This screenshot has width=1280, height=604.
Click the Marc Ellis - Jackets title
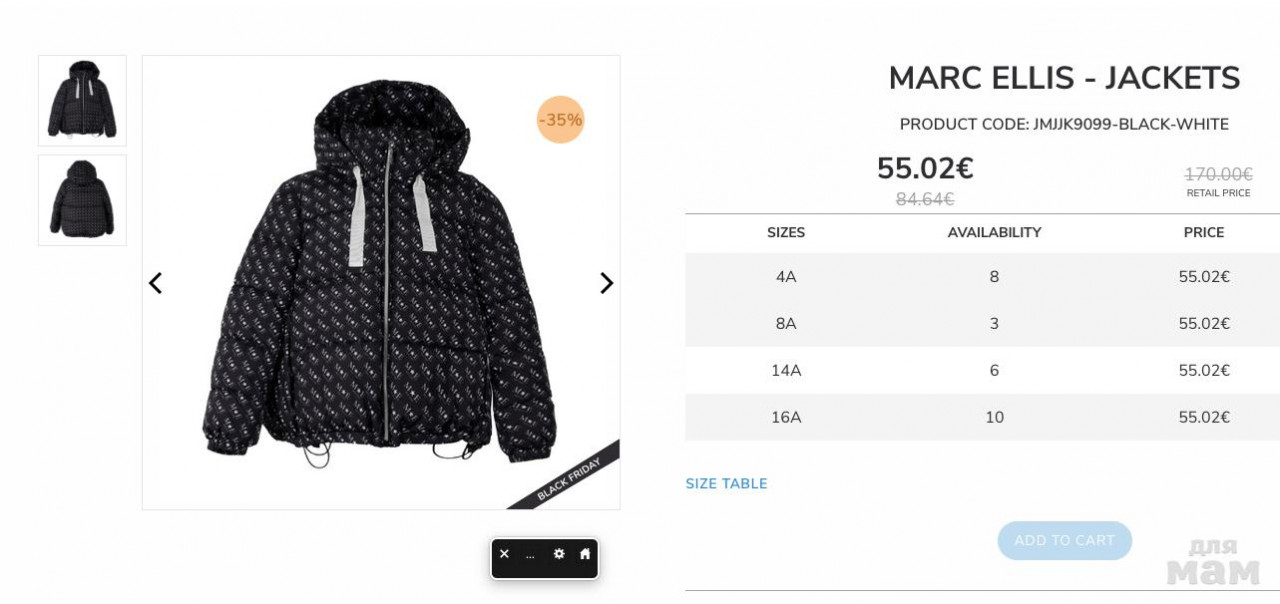(1064, 78)
